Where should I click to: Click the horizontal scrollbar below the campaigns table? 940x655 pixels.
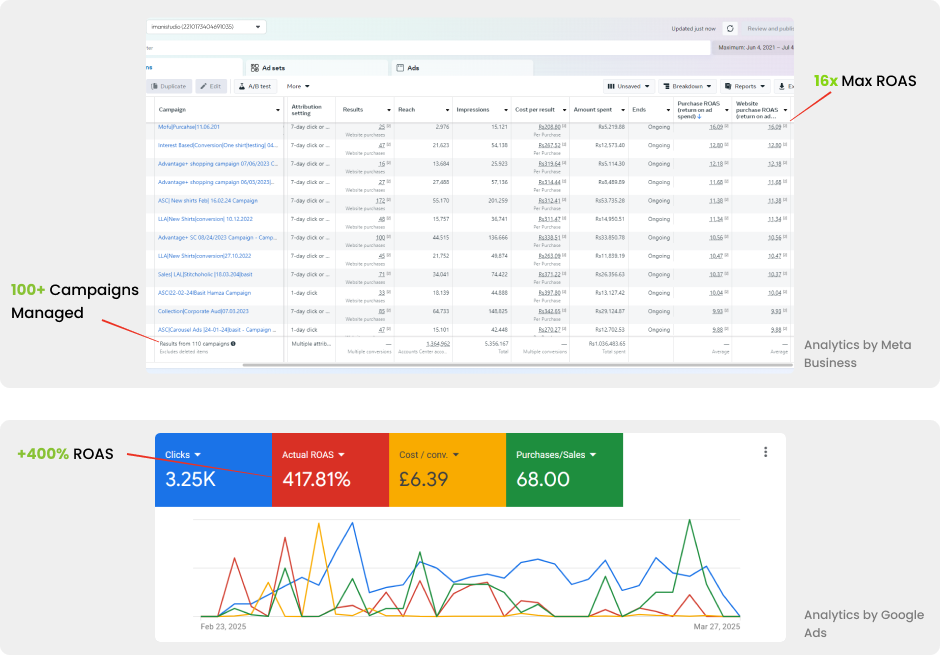pos(400,366)
